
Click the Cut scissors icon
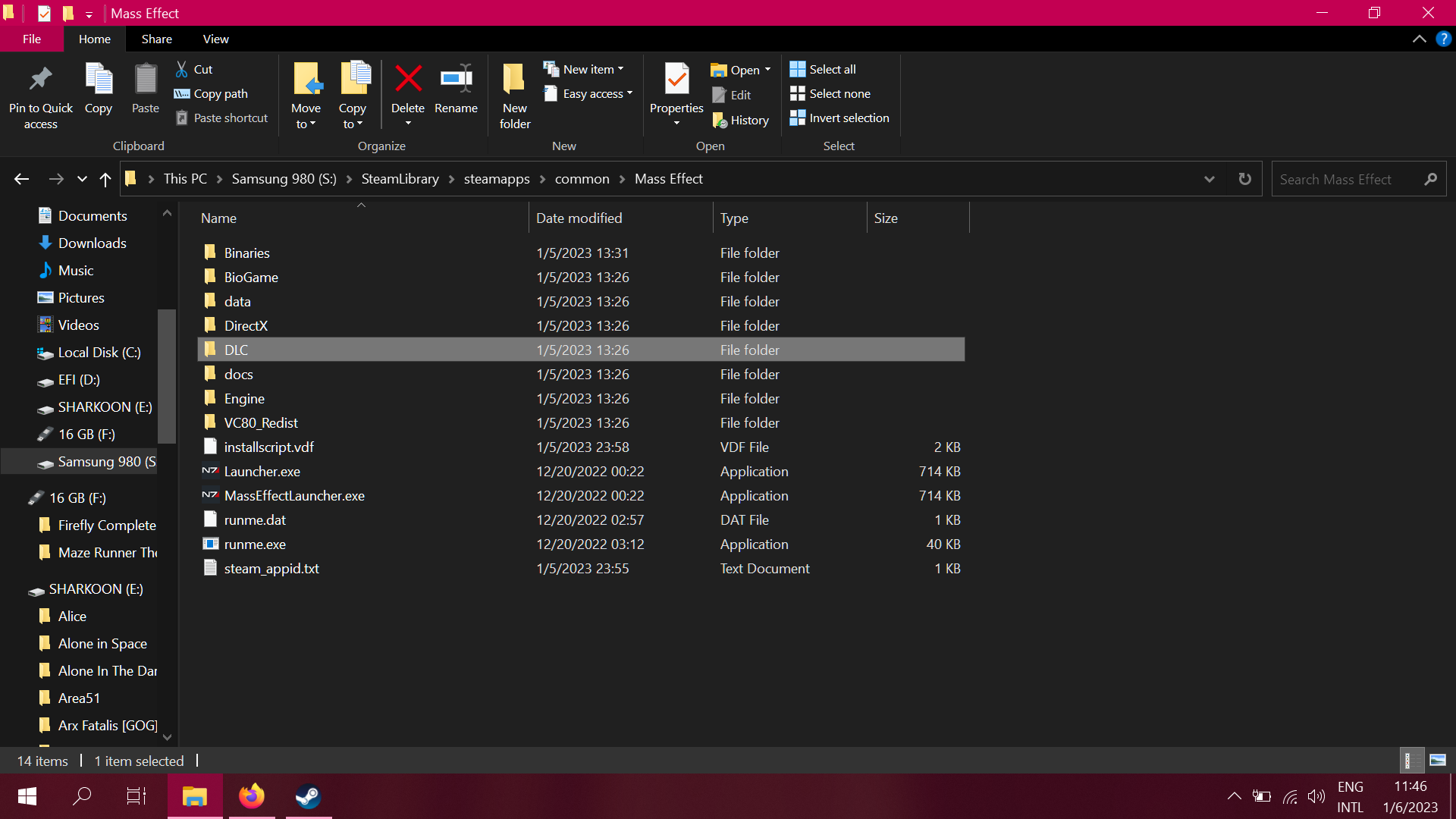tap(182, 69)
